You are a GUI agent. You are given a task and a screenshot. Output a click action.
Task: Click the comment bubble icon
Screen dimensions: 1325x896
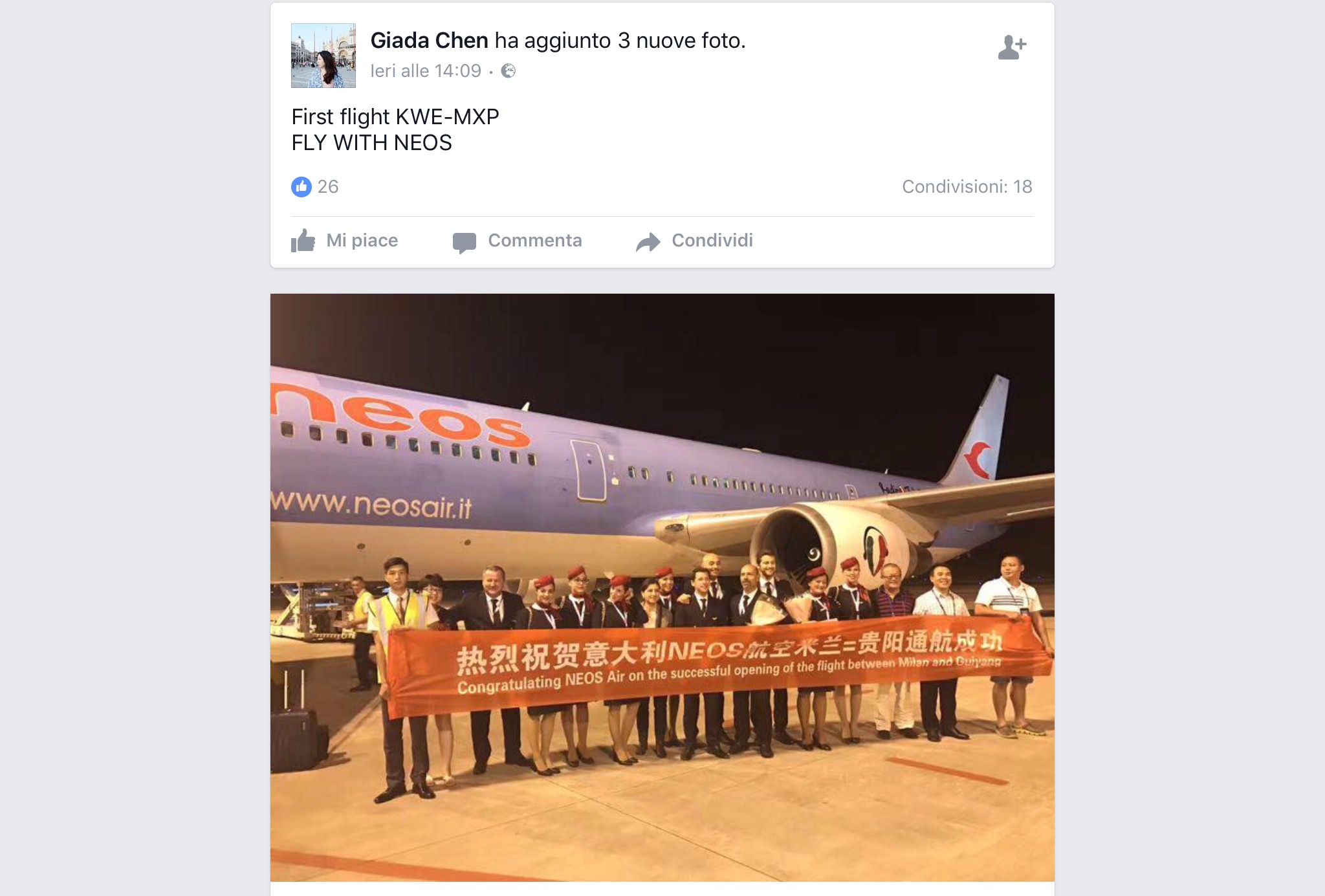click(465, 242)
